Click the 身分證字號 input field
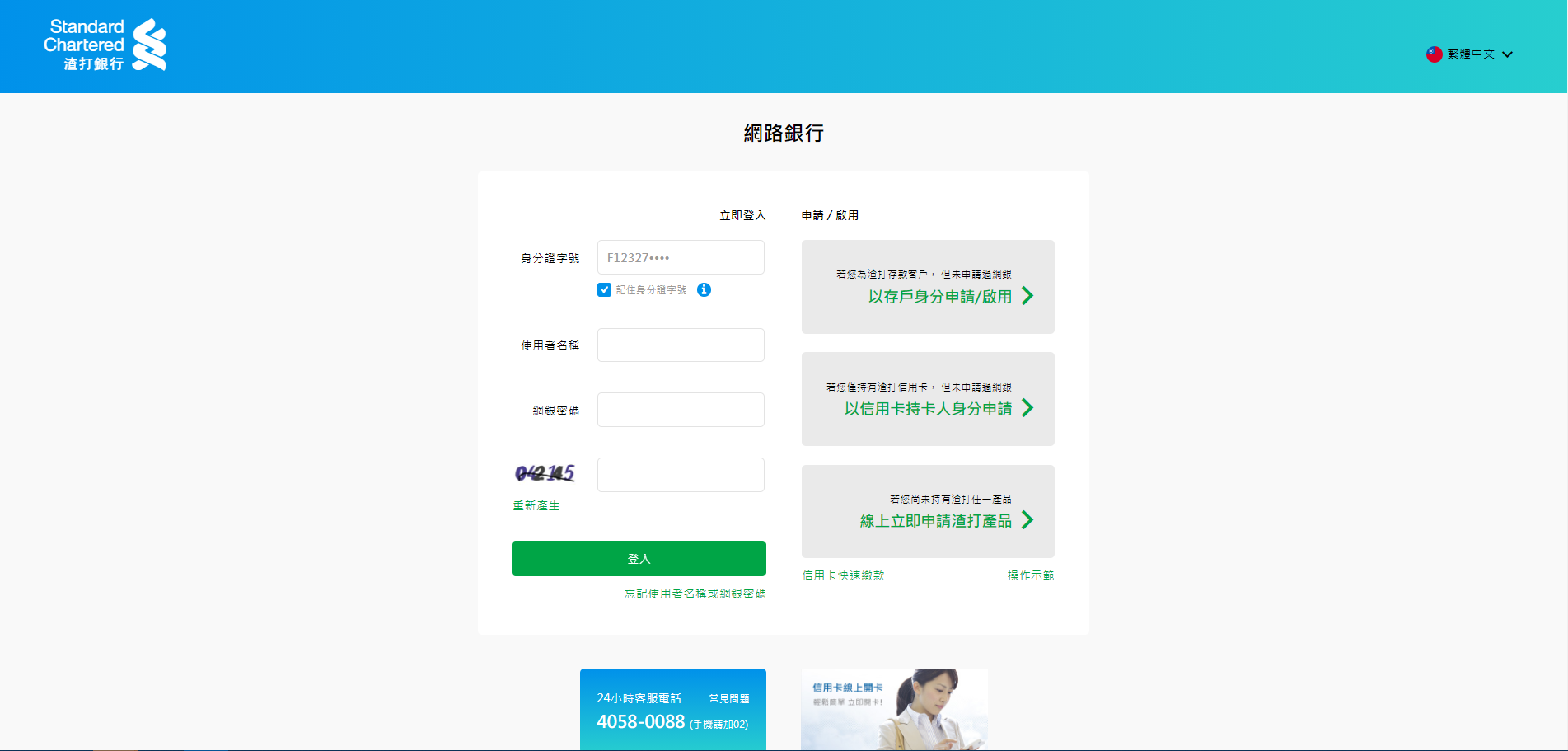 (x=680, y=257)
